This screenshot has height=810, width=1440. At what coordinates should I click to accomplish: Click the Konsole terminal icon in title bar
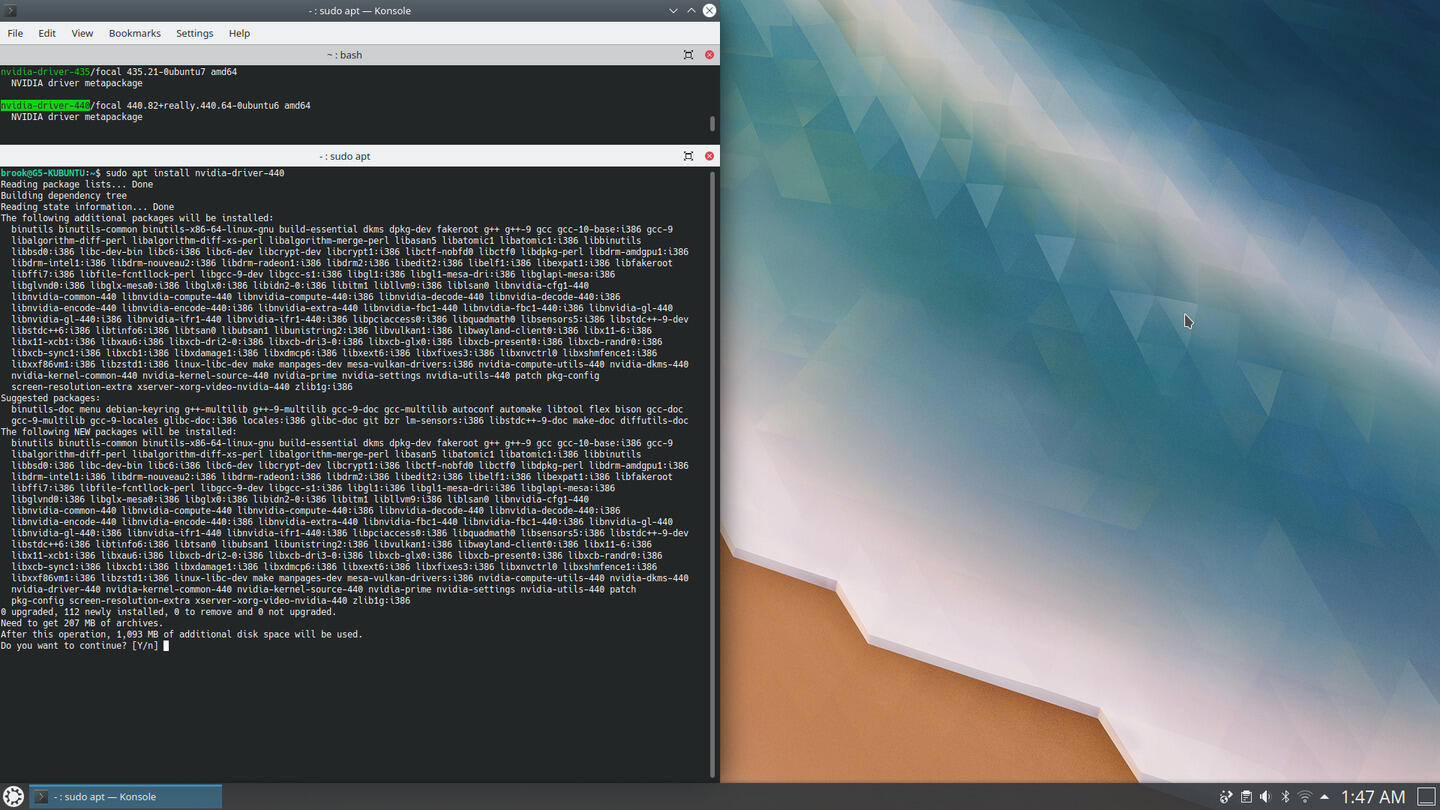click(x=11, y=10)
